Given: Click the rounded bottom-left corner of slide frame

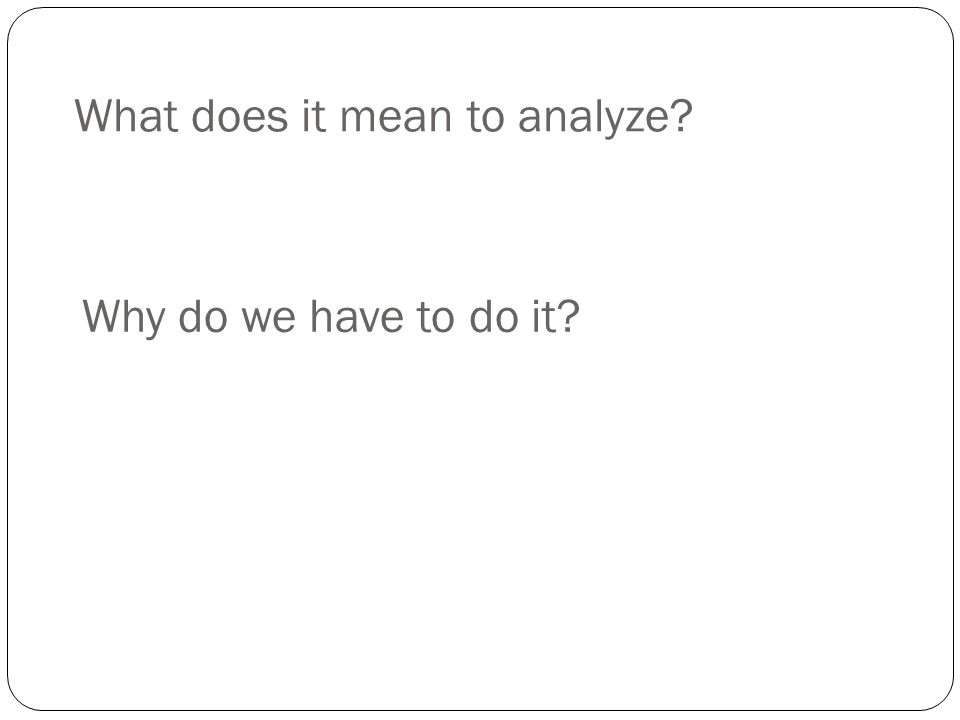Looking at the screenshot, I should (x=20, y=698).
